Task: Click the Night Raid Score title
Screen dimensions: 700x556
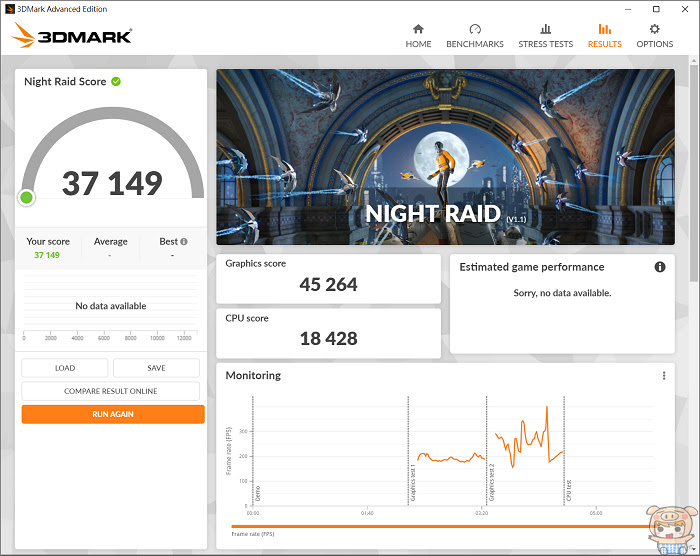Action: 65,82
